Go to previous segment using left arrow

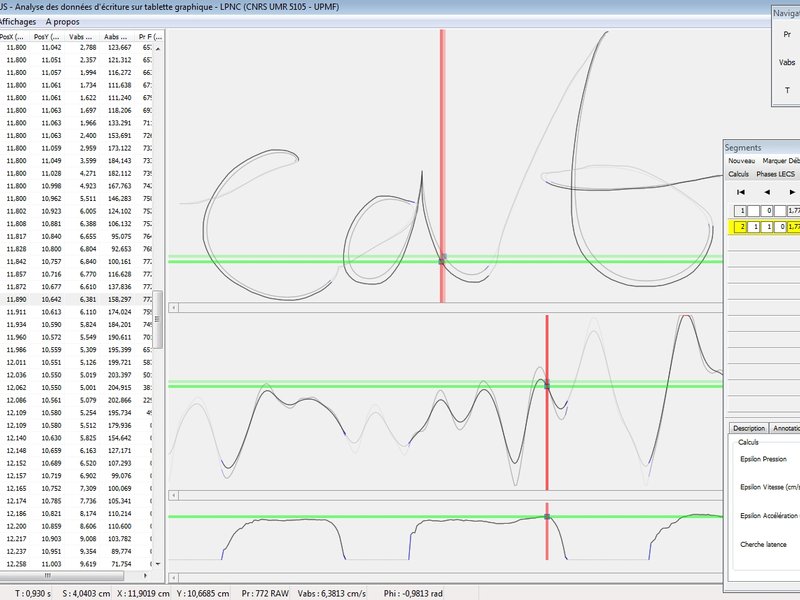[x=766, y=191]
